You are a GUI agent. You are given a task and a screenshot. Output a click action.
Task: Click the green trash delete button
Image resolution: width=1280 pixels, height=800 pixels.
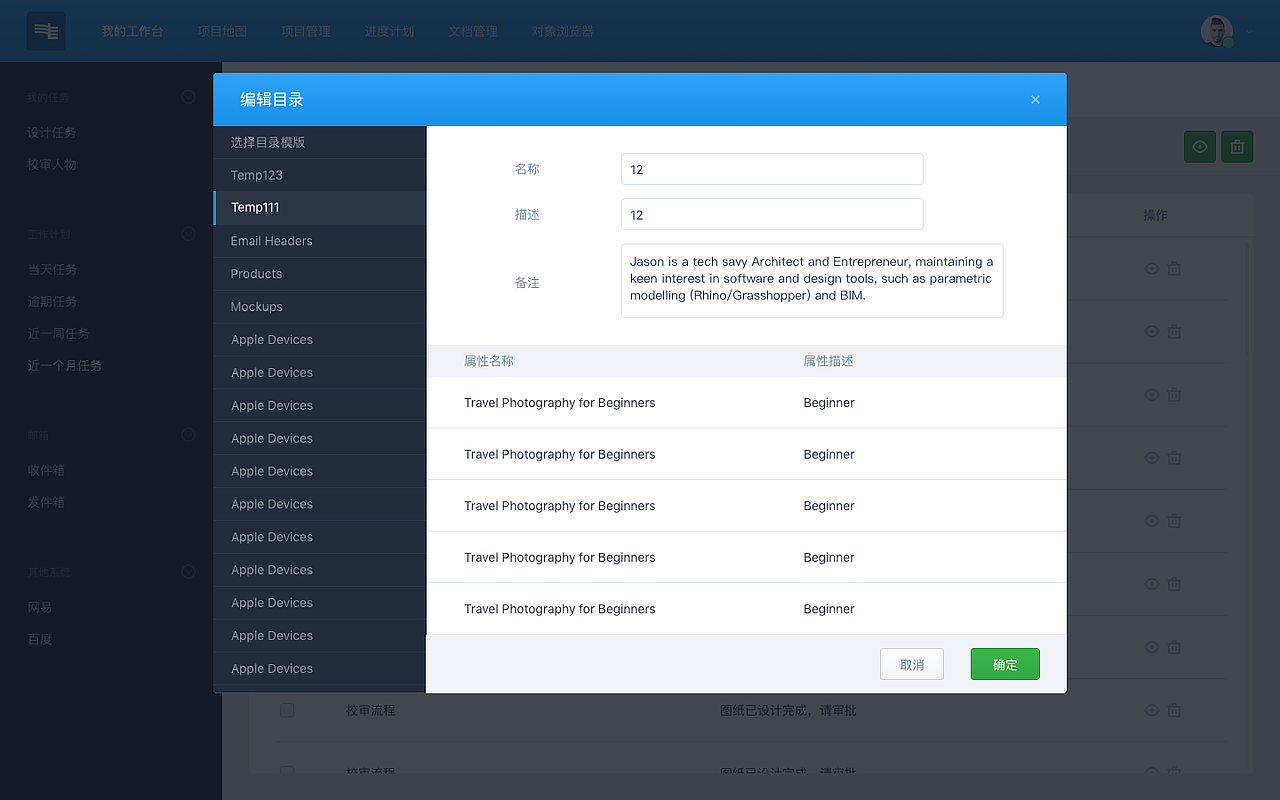coord(1237,147)
